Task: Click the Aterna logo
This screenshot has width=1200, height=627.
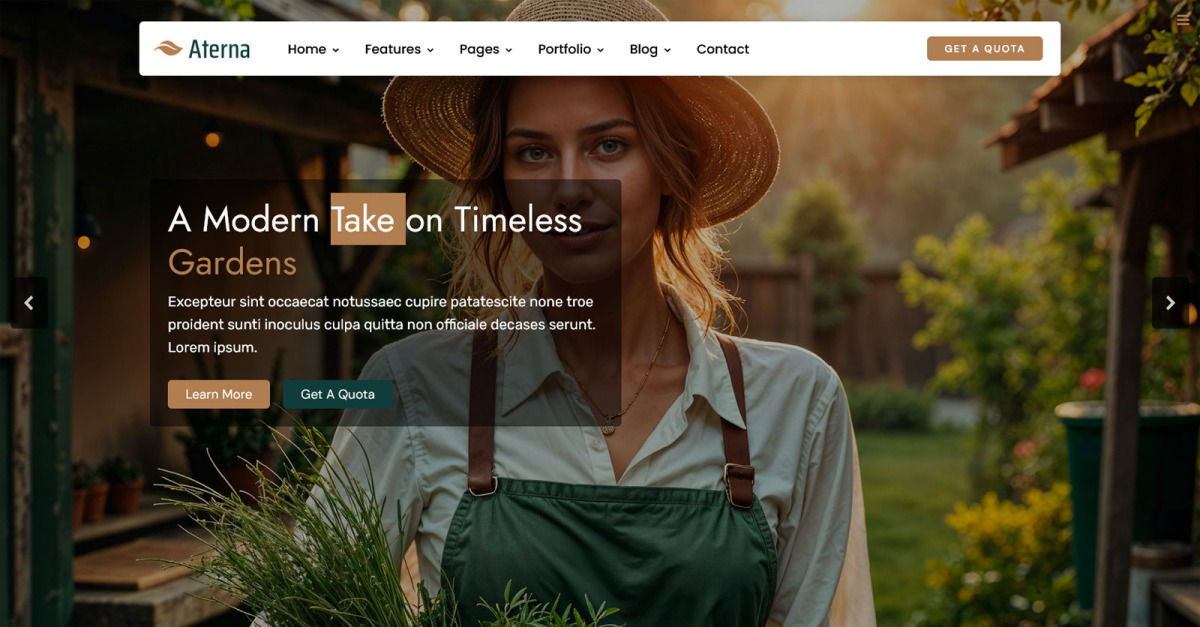Action: tap(202, 49)
